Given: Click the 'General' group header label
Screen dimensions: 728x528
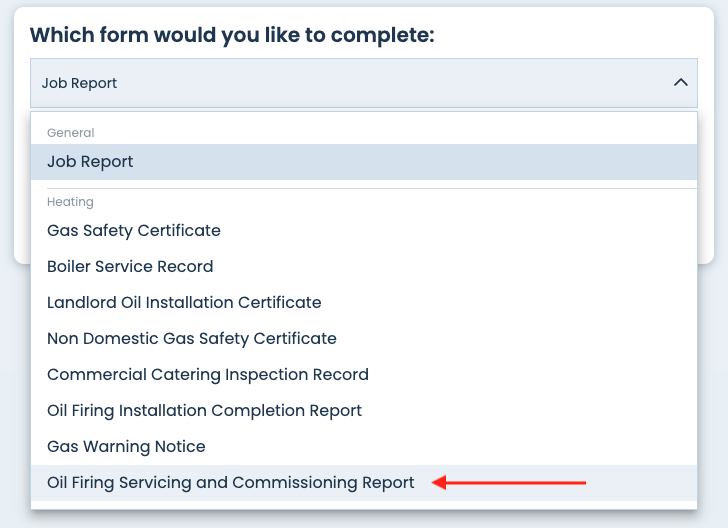Looking at the screenshot, I should tap(70, 133).
